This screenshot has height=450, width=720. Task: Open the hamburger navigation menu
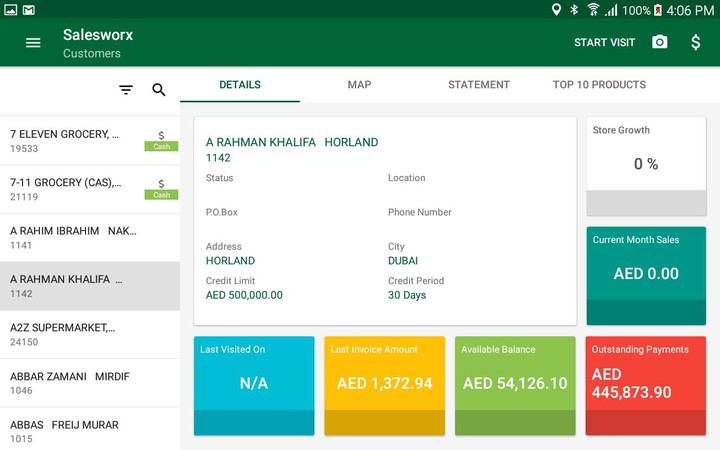33,43
